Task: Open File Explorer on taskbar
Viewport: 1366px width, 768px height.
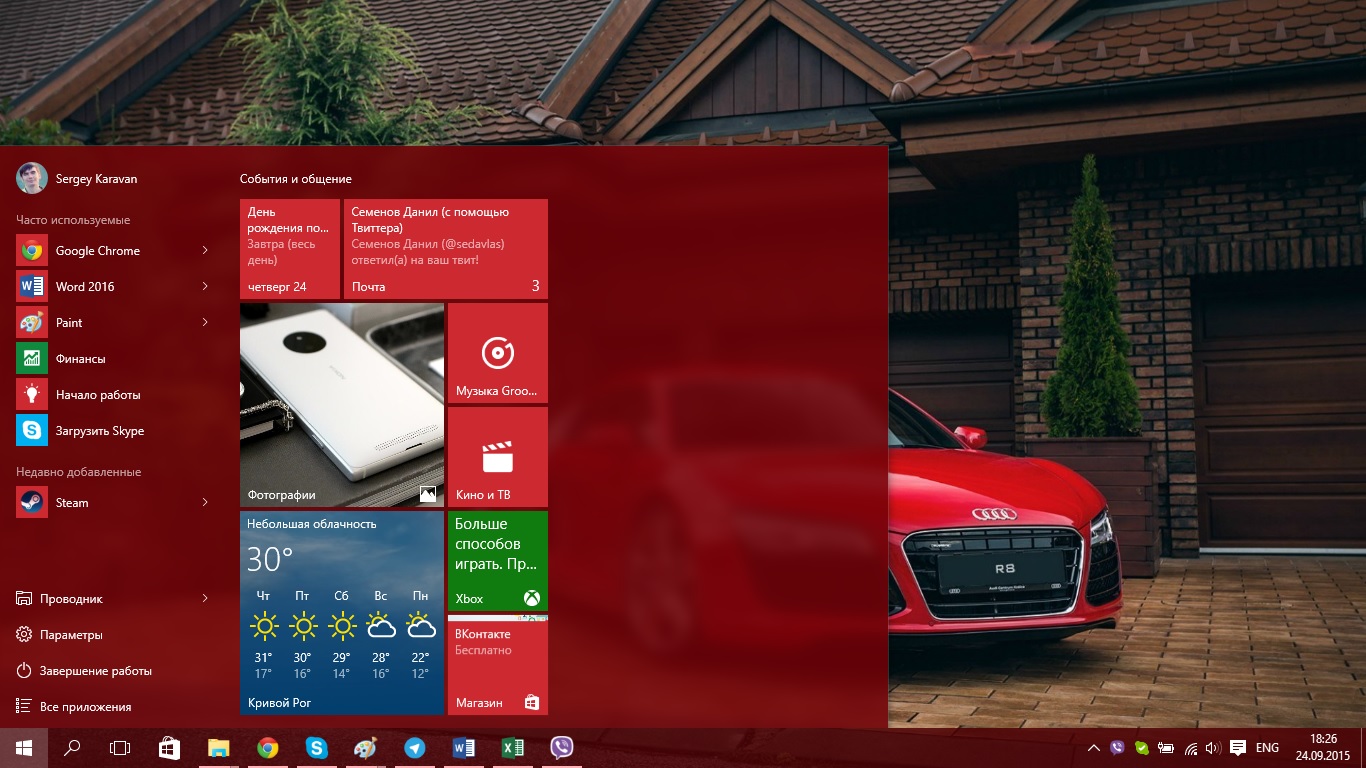Action: point(219,748)
